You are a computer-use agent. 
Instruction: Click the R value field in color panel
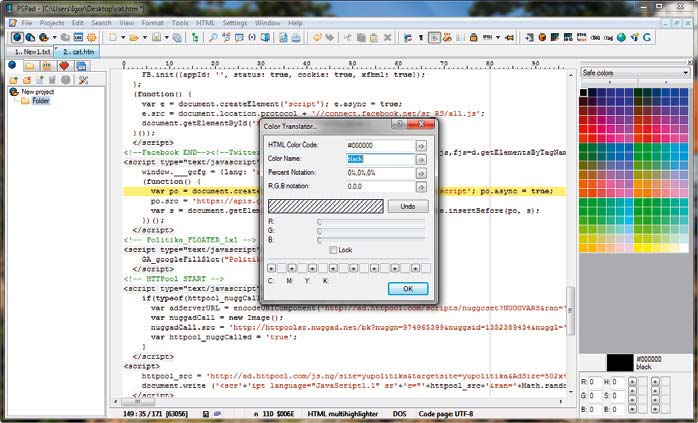(595, 382)
